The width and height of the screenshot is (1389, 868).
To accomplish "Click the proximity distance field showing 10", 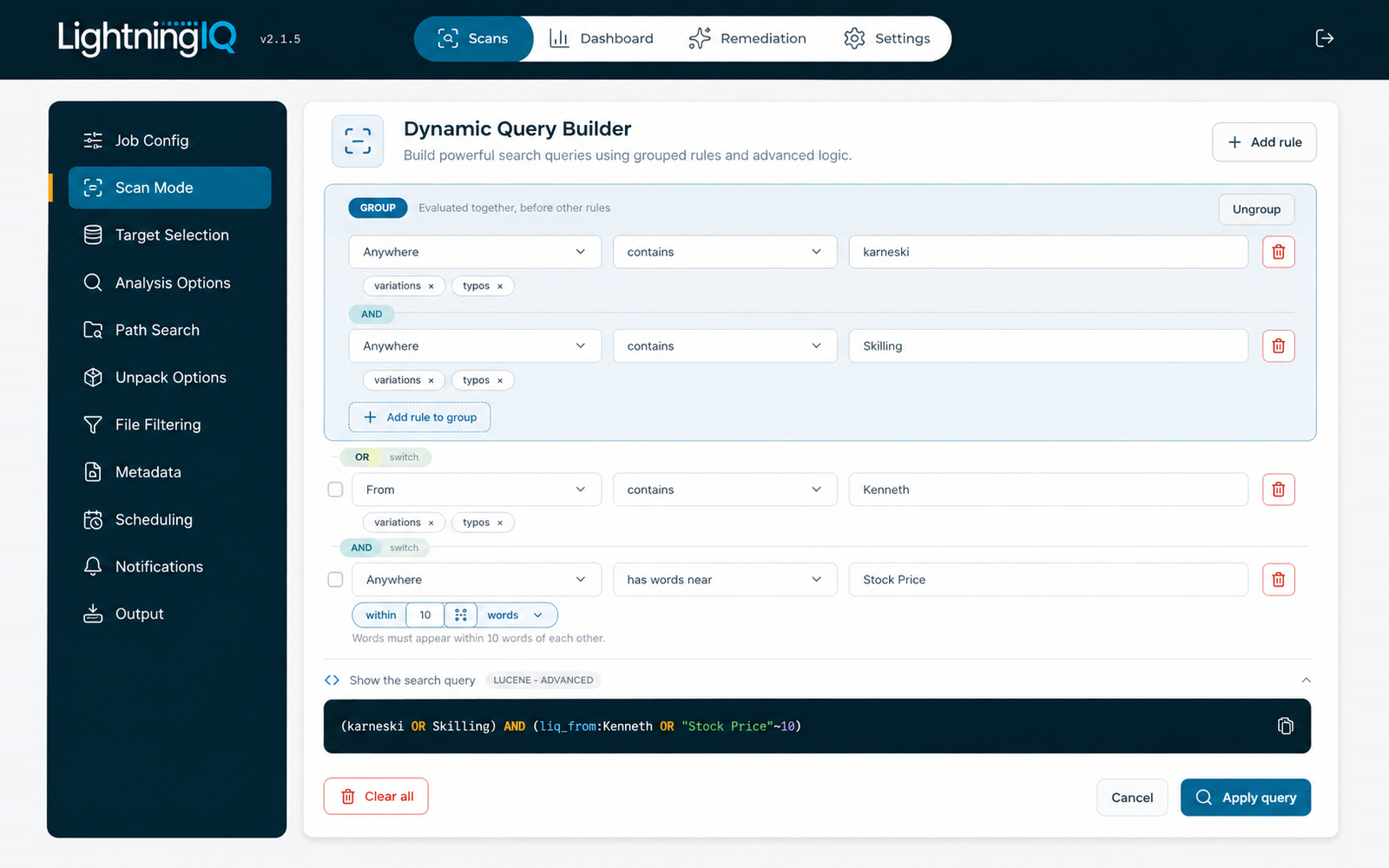I will (425, 615).
